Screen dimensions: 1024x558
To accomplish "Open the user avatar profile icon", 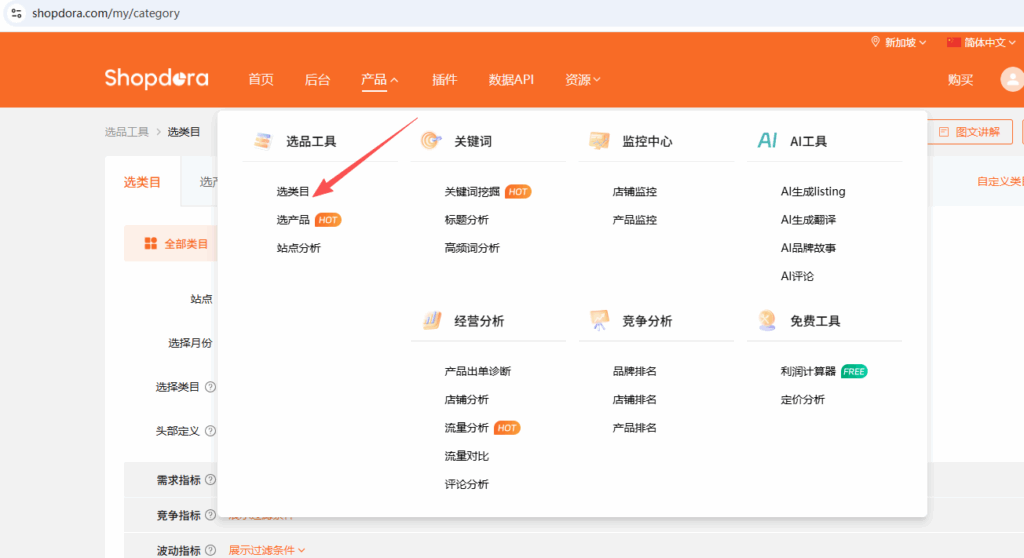I will point(1012,79).
